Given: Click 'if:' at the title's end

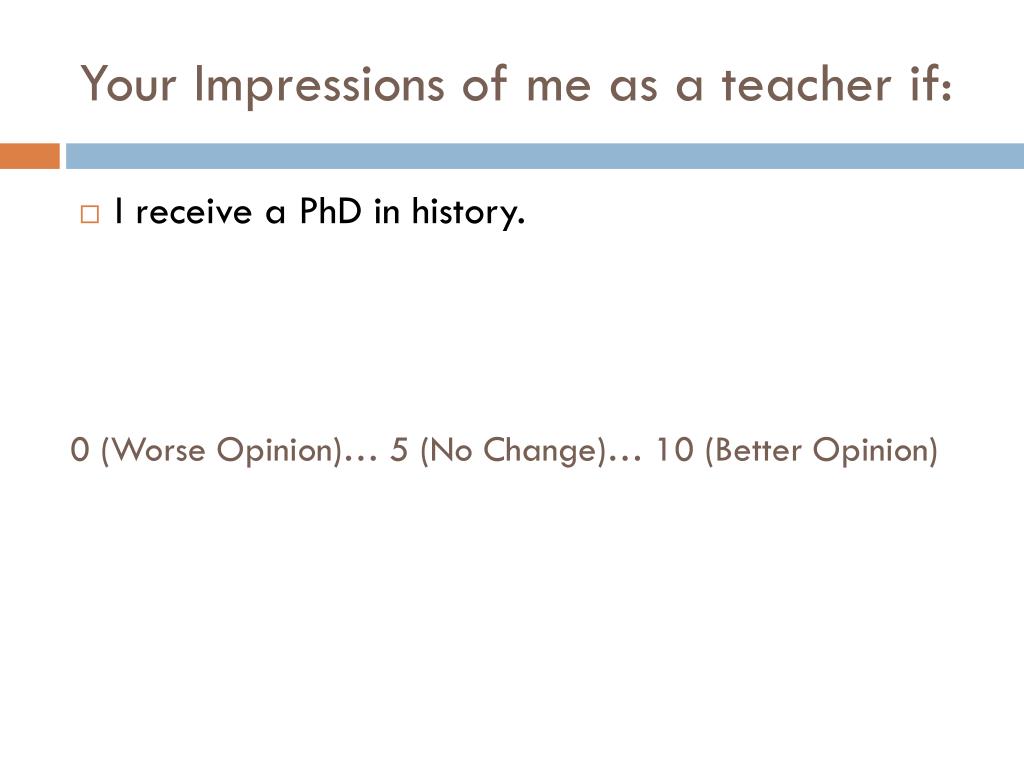Looking at the screenshot, I should 931,84.
